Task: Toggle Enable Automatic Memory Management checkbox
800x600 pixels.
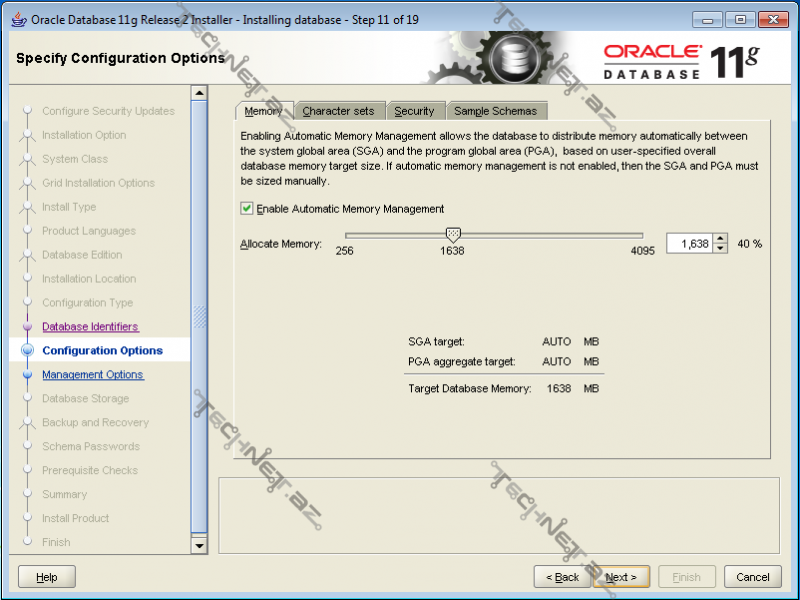Action: coord(247,209)
